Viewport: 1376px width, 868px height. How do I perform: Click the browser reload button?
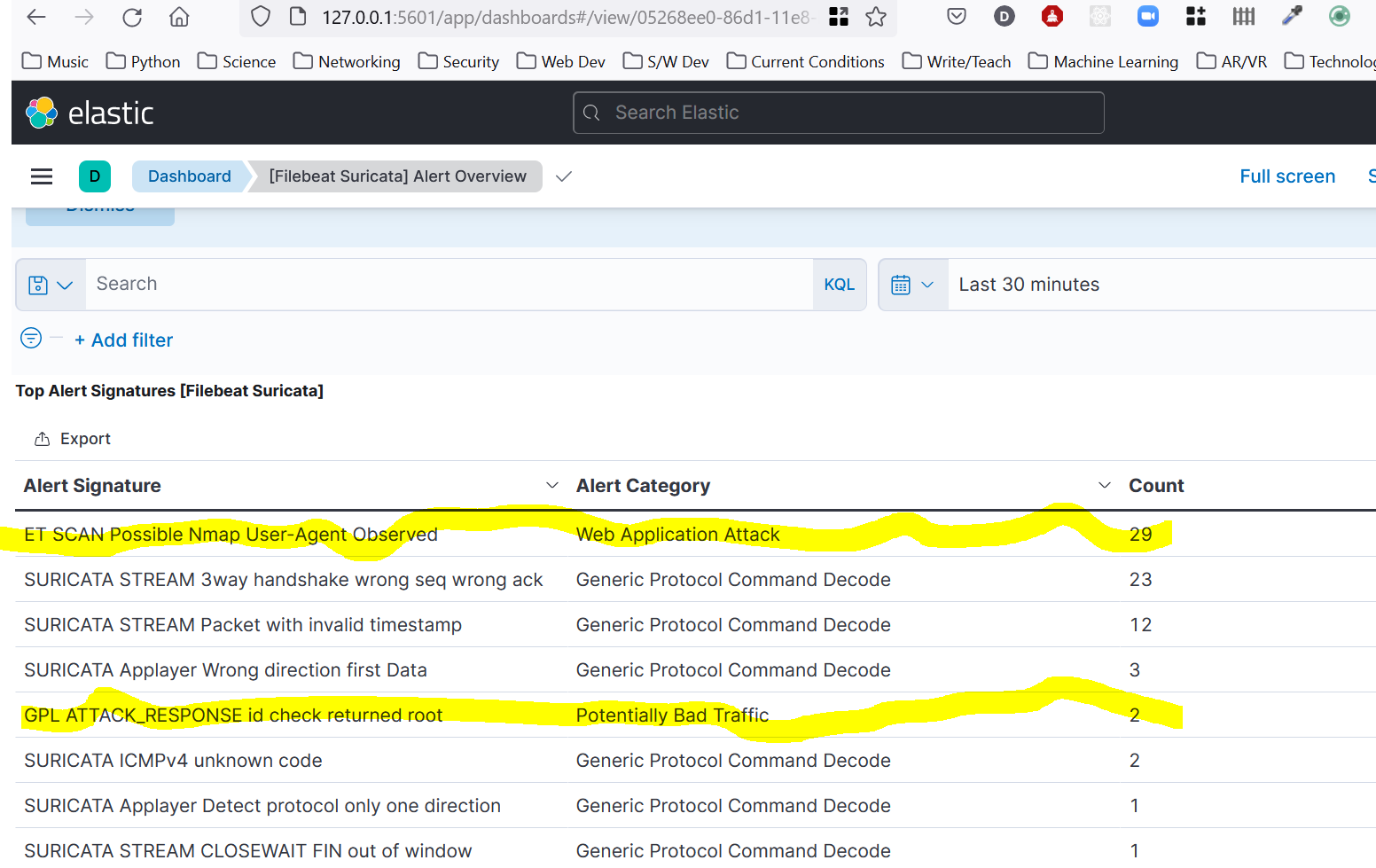point(132,17)
